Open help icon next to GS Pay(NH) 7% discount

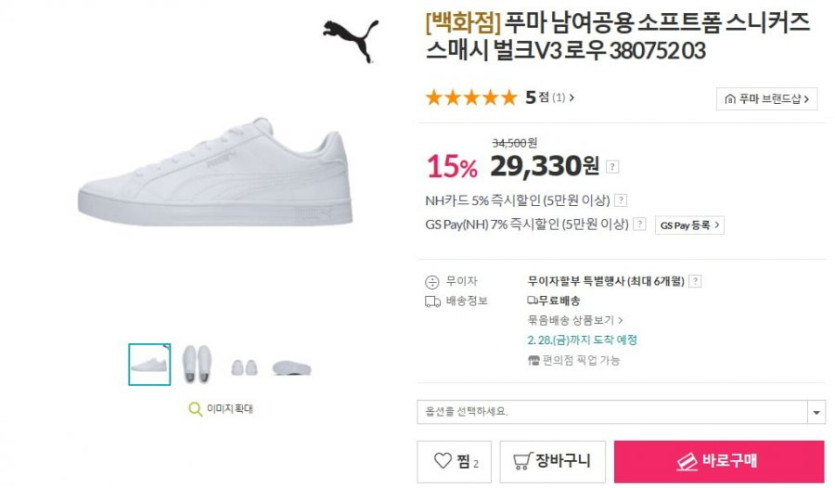click(x=639, y=225)
